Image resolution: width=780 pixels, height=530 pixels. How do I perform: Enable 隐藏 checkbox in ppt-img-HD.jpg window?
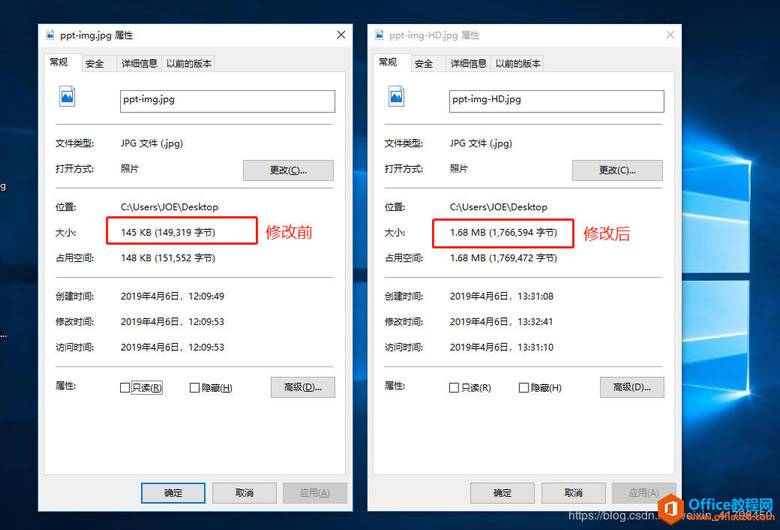tap(523, 388)
